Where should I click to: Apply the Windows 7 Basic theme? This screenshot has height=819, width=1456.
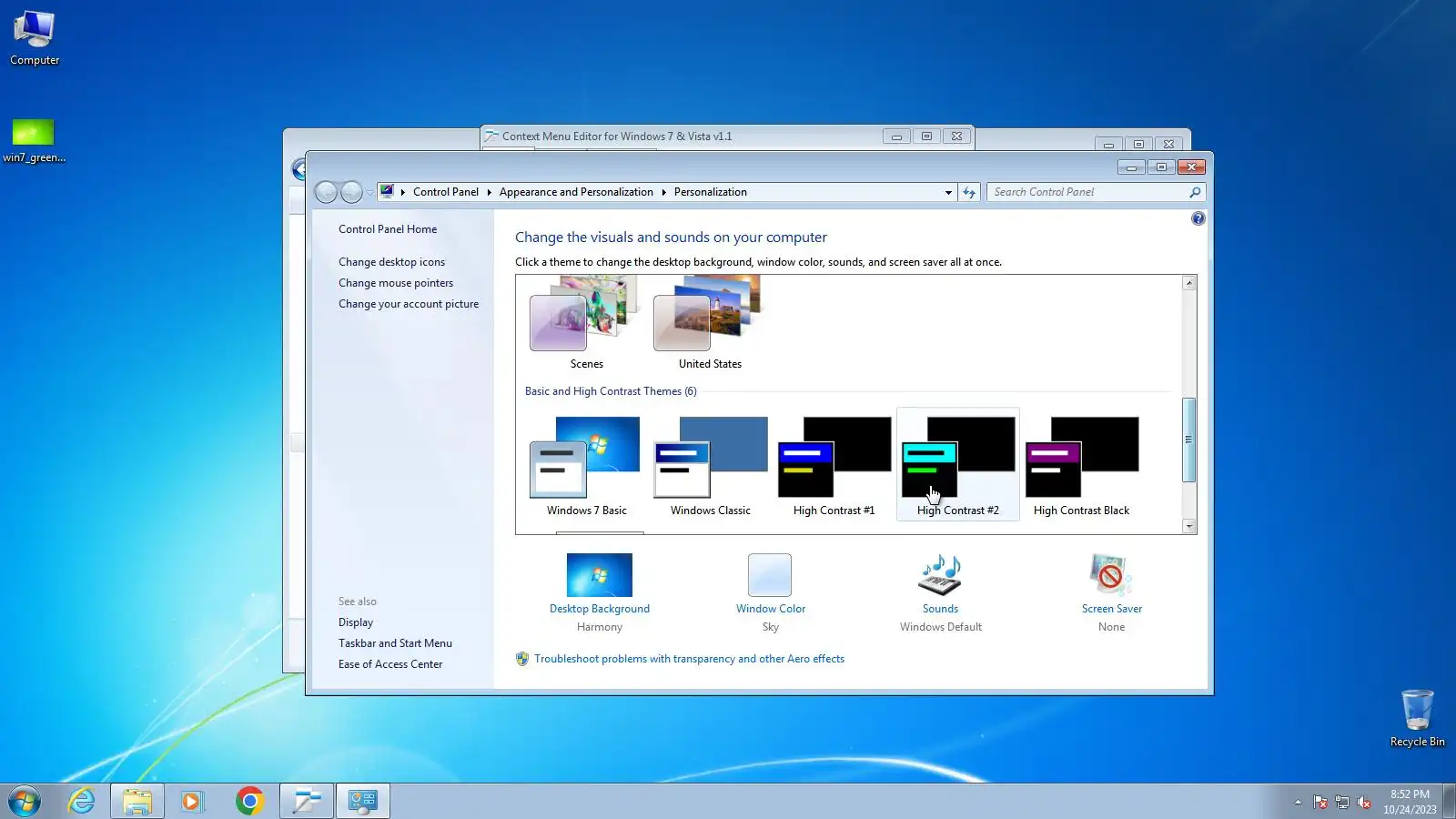(586, 465)
